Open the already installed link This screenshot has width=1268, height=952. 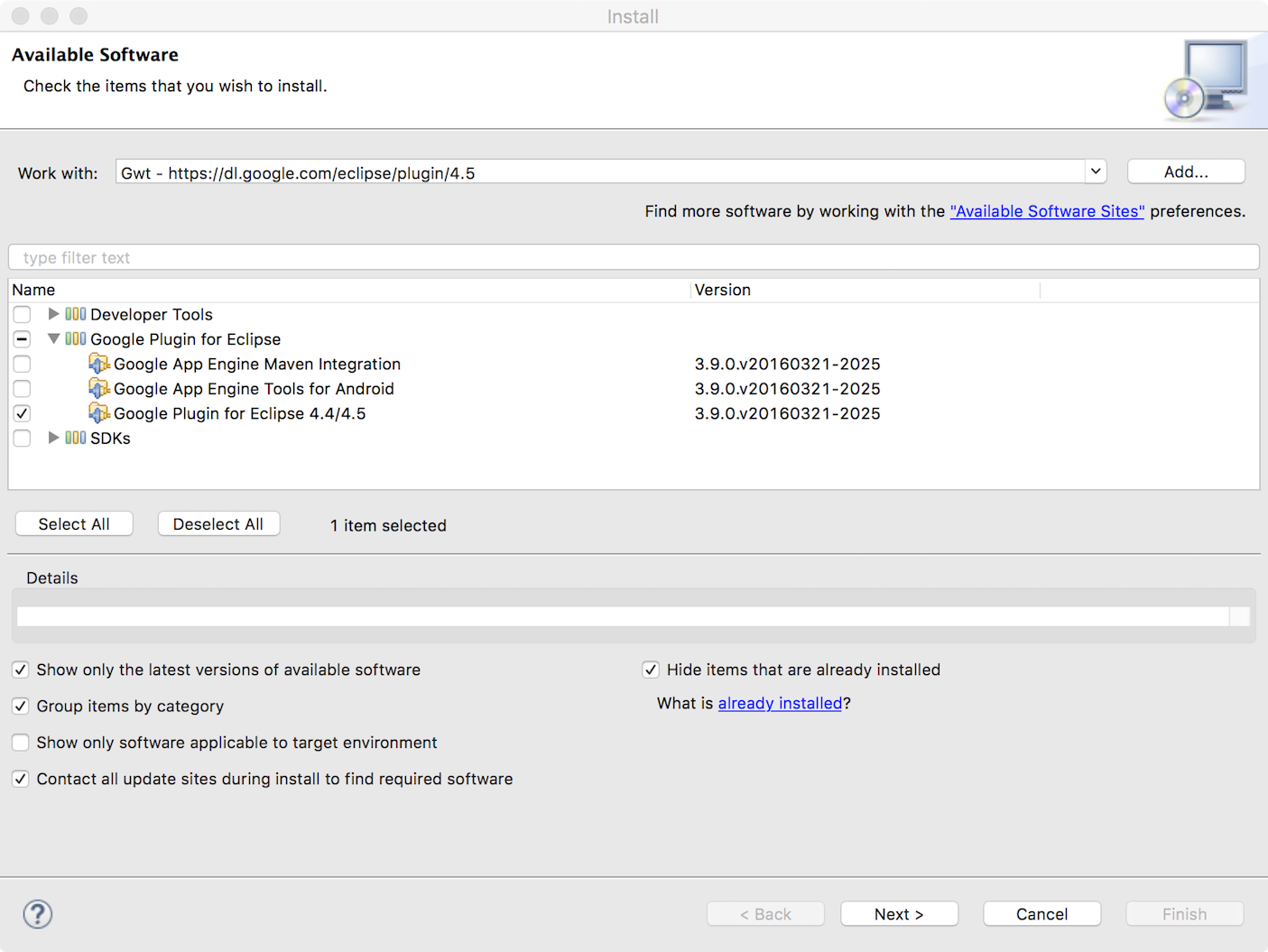click(780, 703)
